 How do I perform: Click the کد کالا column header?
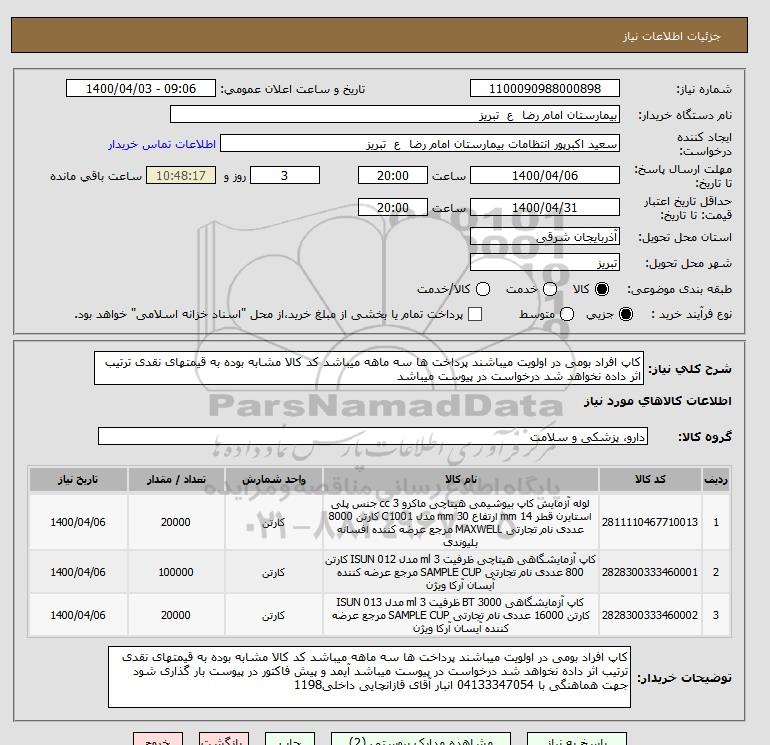pos(650,479)
